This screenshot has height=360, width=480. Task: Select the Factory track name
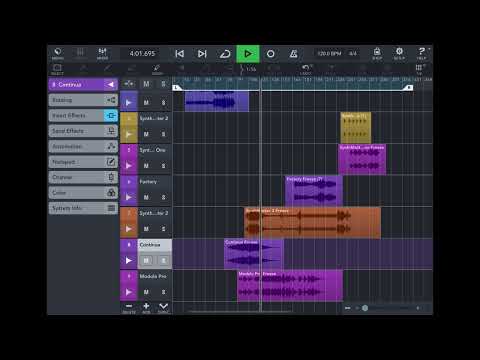point(148,182)
